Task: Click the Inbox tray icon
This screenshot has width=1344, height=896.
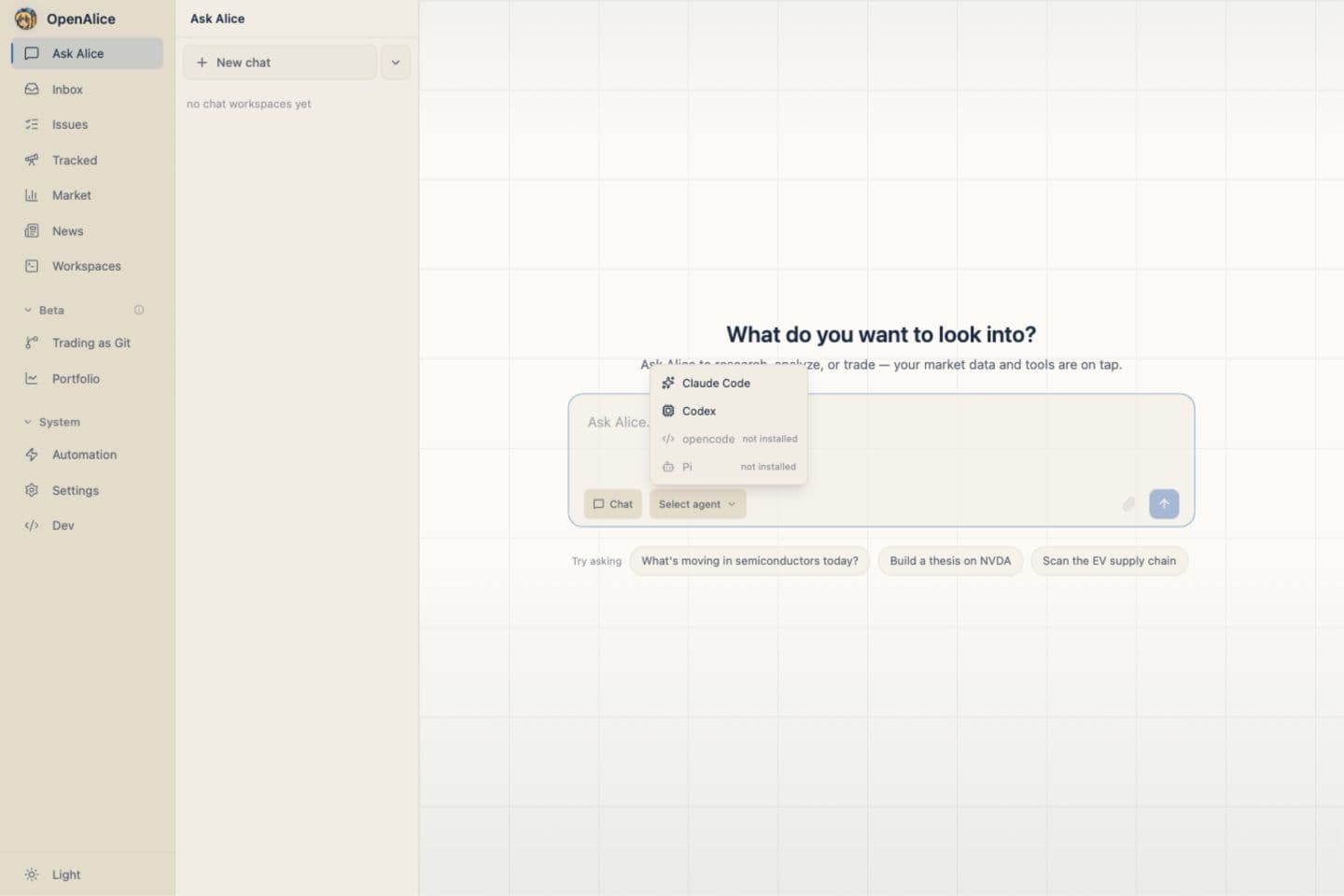Action: [x=32, y=90]
